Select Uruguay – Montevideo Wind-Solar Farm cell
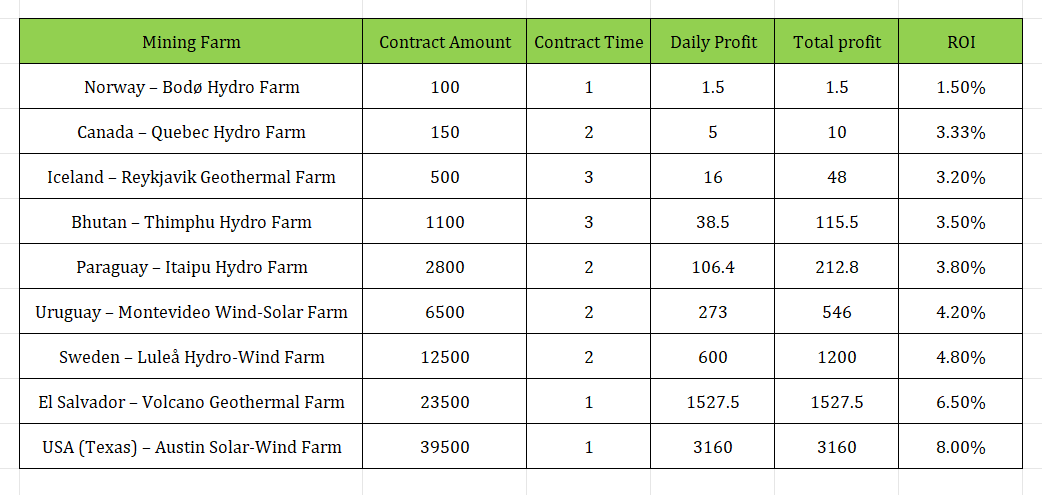The height and width of the screenshot is (495, 1042). coord(191,312)
